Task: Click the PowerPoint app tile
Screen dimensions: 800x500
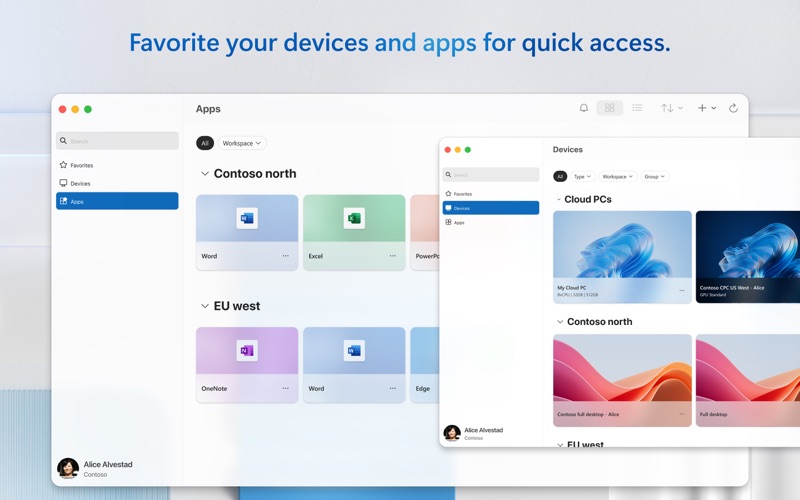Action: tap(424, 232)
